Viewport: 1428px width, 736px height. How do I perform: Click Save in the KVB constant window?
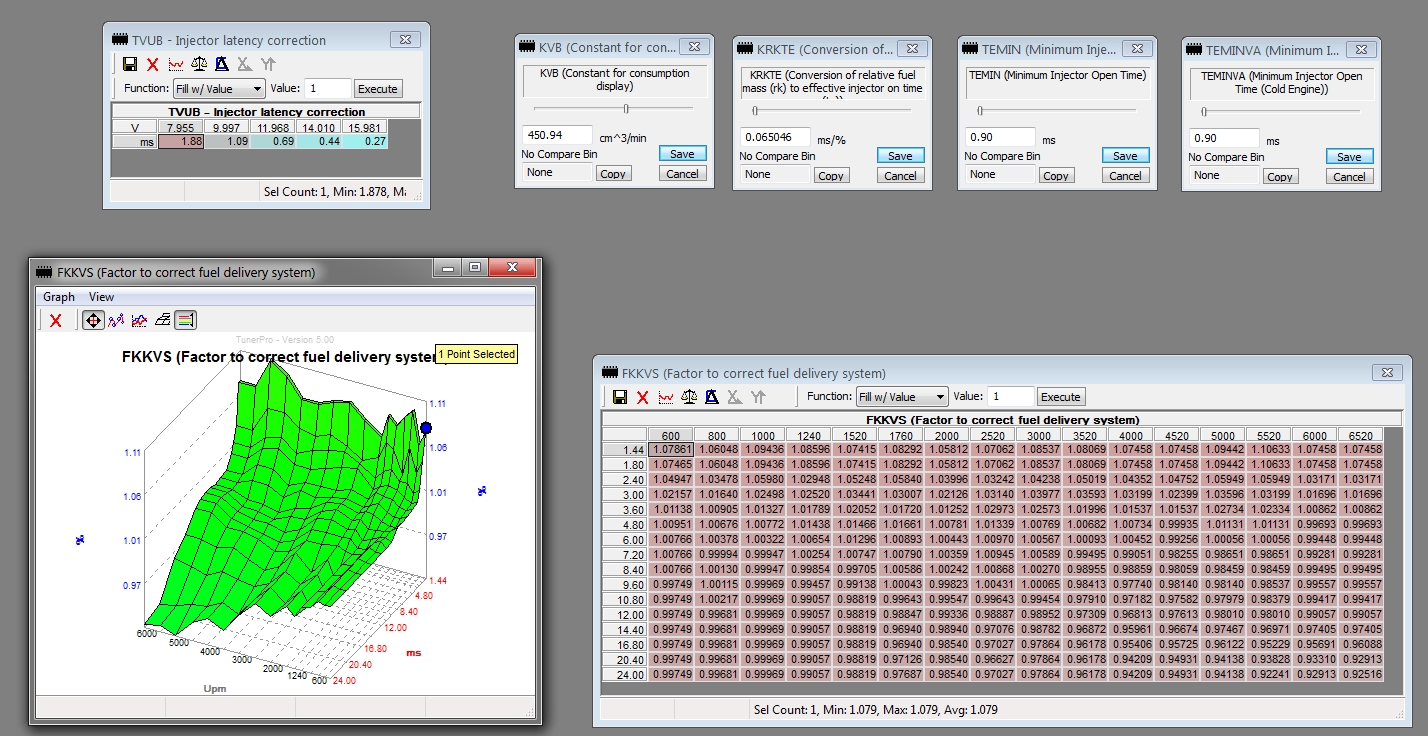(683, 154)
